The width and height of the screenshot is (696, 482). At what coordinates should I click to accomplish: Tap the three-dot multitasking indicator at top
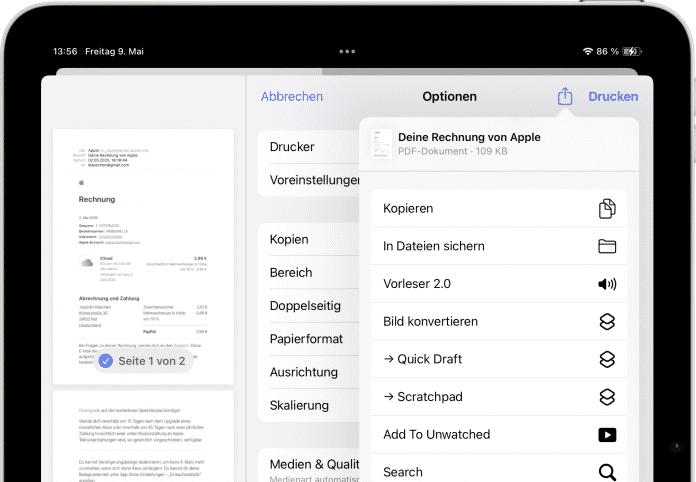pyautogui.click(x=347, y=51)
